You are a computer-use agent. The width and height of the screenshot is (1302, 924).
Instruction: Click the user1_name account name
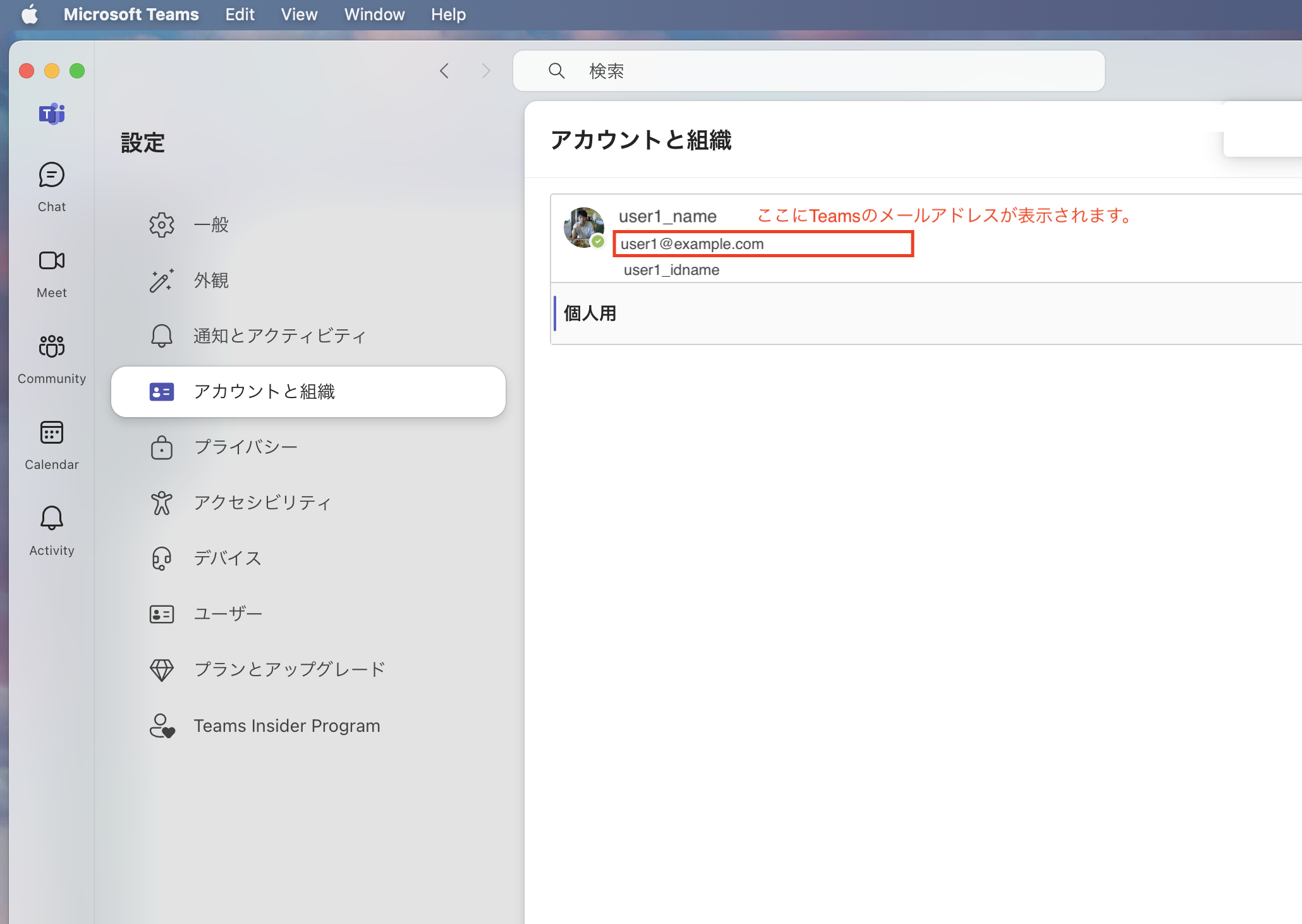pyautogui.click(x=667, y=216)
